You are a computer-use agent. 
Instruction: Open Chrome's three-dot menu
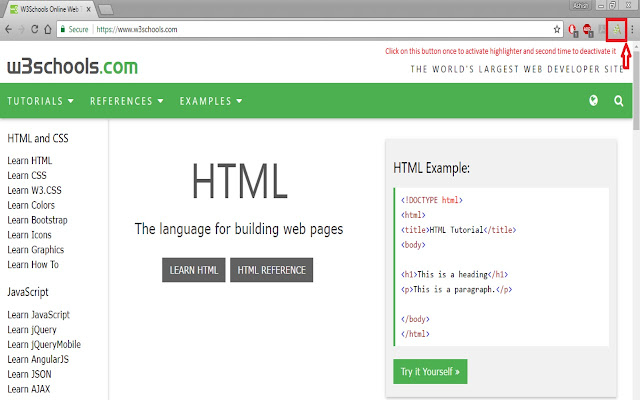pyautogui.click(x=632, y=29)
